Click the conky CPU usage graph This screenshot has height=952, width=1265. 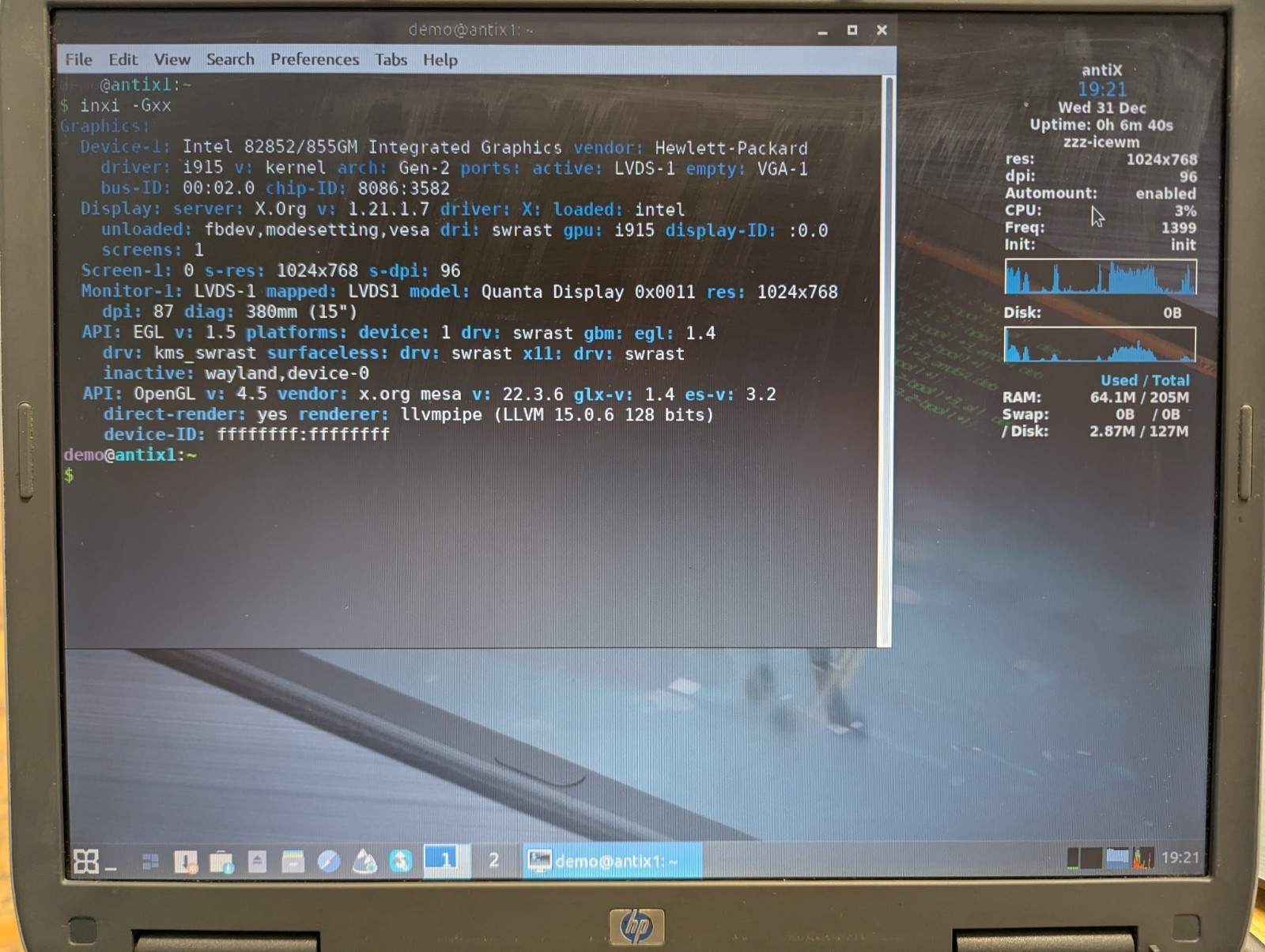coord(1100,277)
